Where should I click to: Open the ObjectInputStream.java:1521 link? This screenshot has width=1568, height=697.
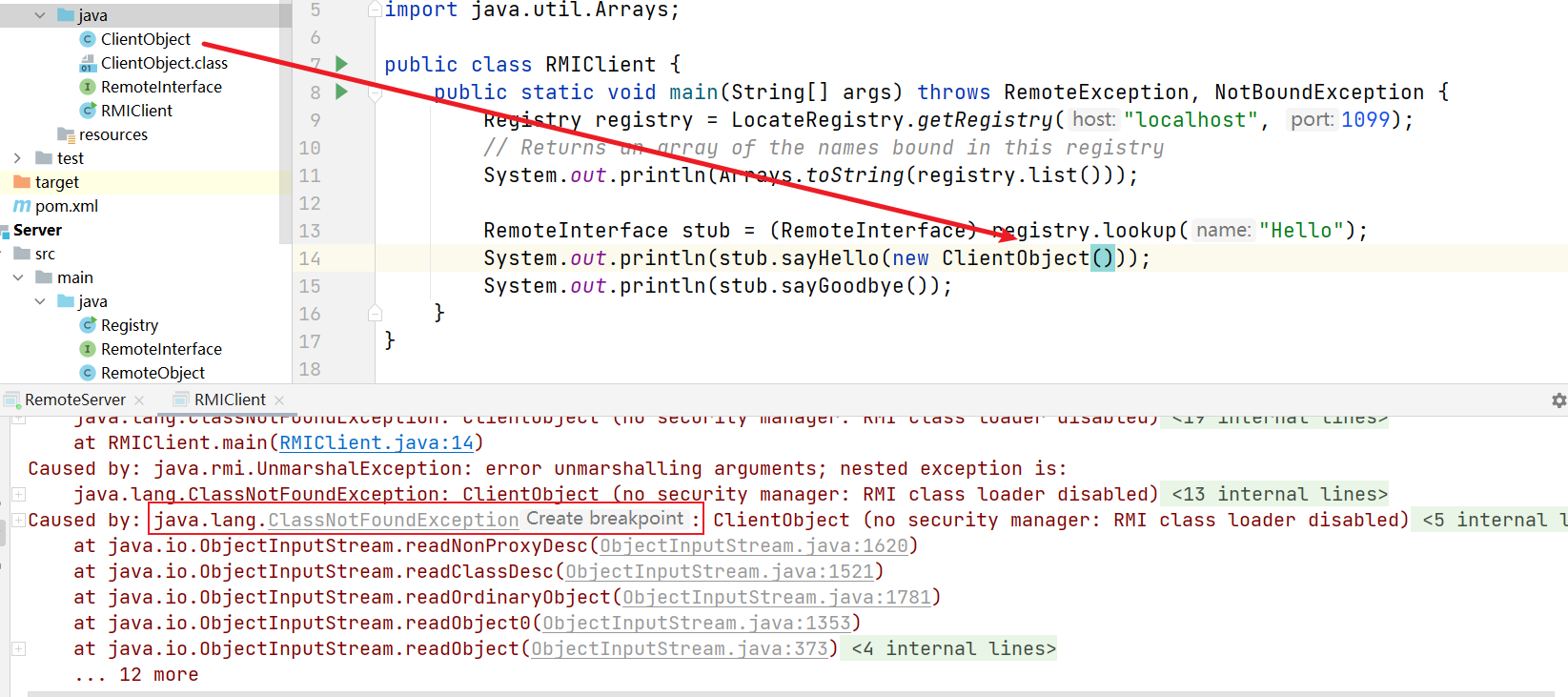click(x=720, y=571)
